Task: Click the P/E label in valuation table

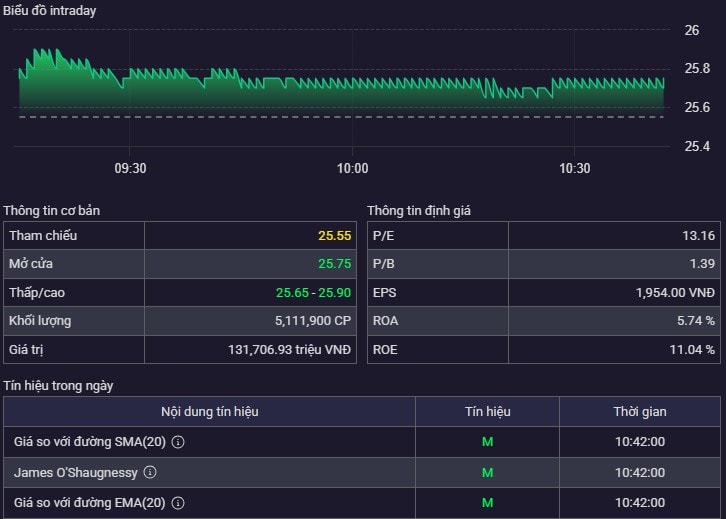Action: tap(383, 236)
